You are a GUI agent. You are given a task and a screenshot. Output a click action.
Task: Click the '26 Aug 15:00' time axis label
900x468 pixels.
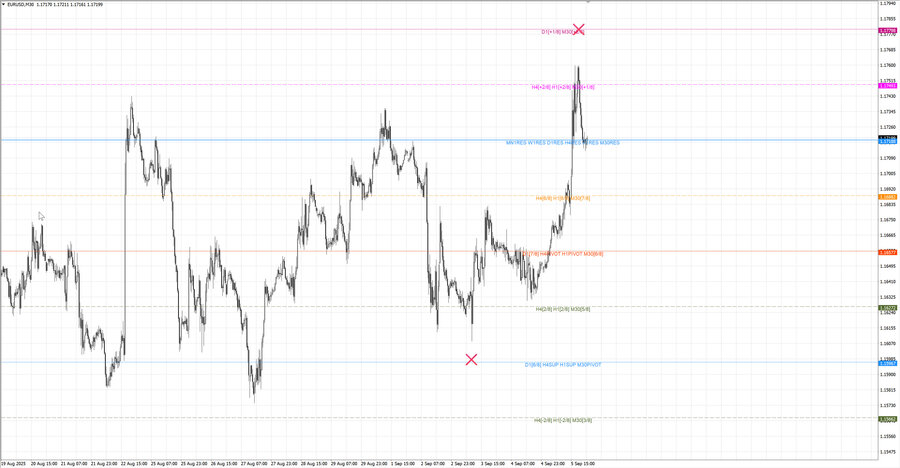[224, 463]
